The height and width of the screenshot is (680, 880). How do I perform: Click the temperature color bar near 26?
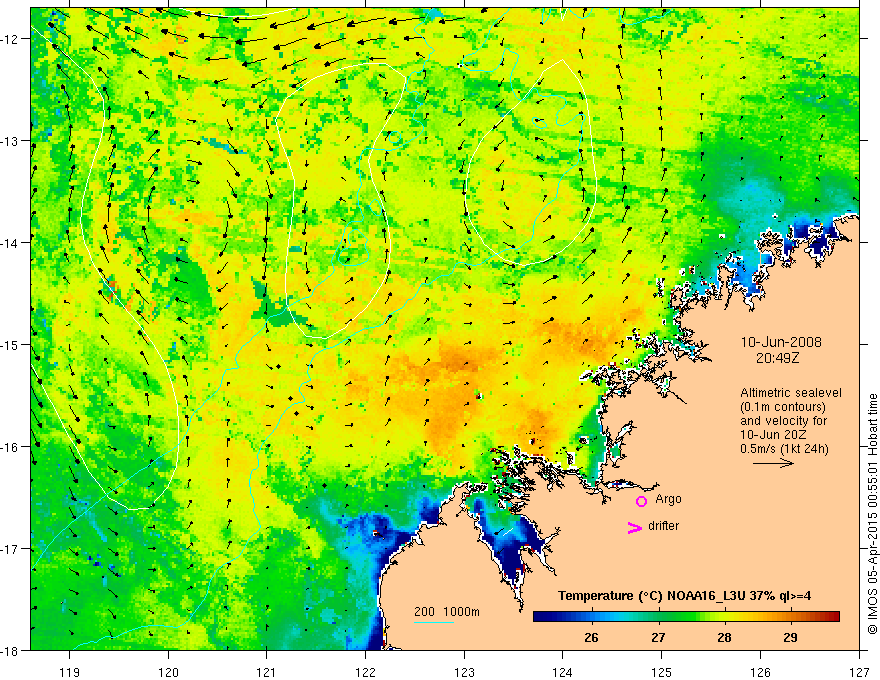(x=591, y=617)
